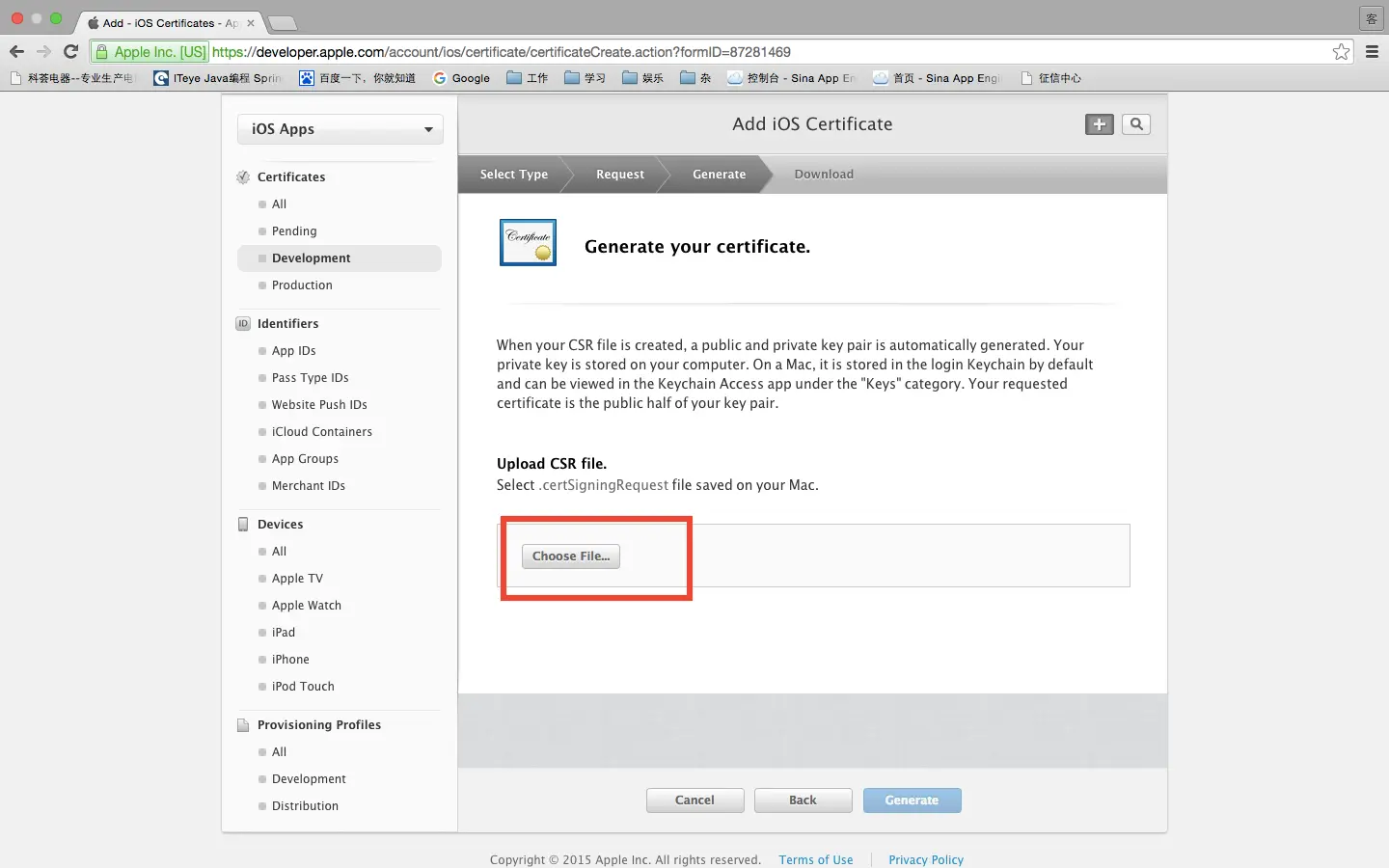The image size is (1389, 868).
Task: Reload the page with the refresh icon
Action: (70, 52)
